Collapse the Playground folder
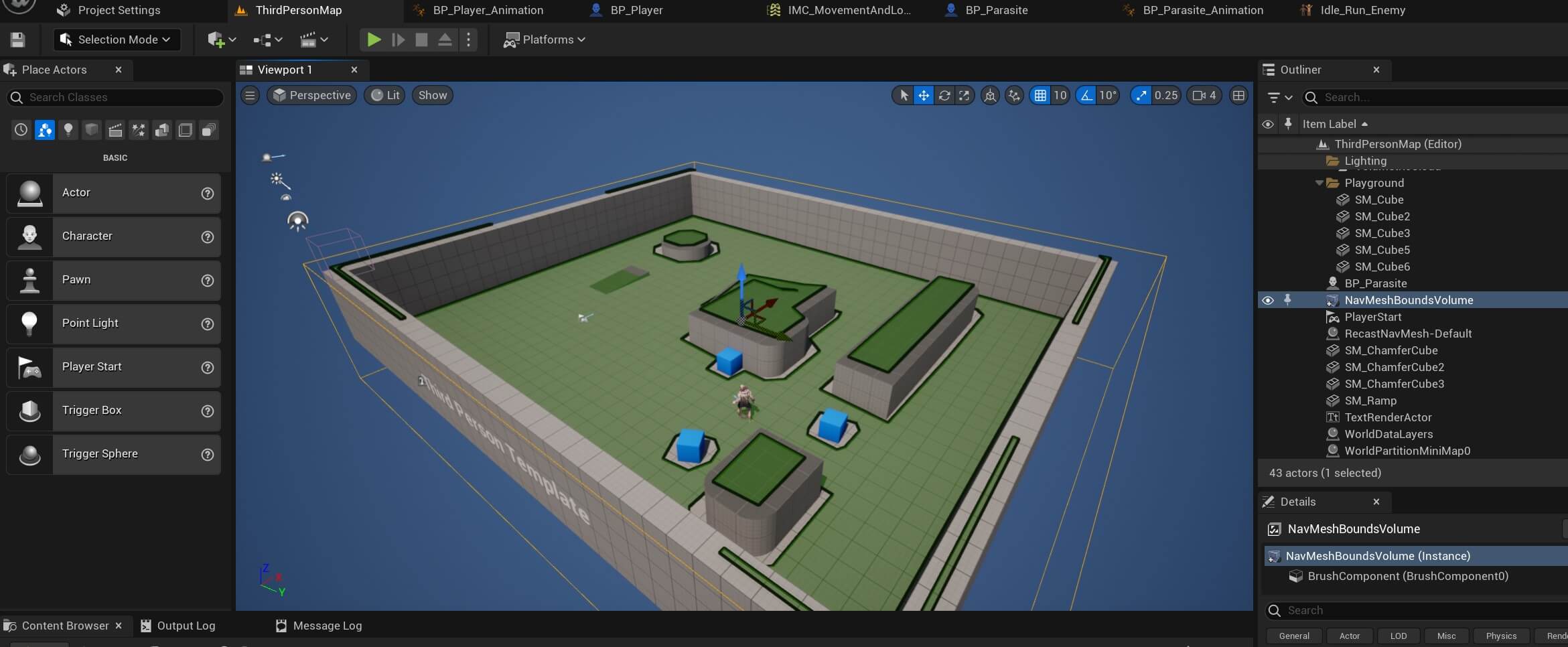The width and height of the screenshot is (1568, 647). [x=1319, y=183]
